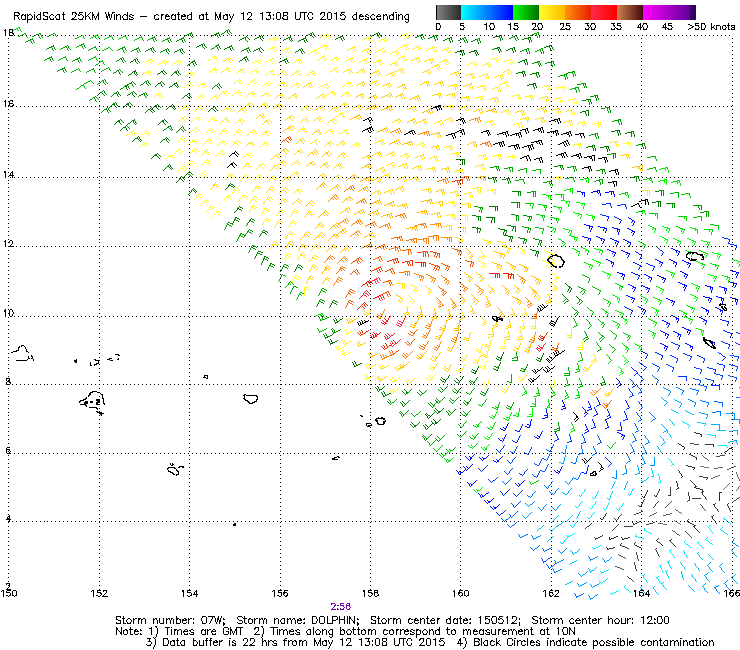Click the "4" latitude axis label
740x650 pixels.
[8, 519]
